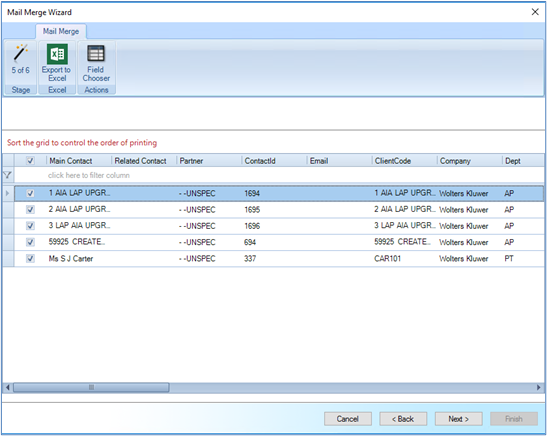Click Main Contact cell 59925 CREATE
547x436 pixels.
click(77, 242)
